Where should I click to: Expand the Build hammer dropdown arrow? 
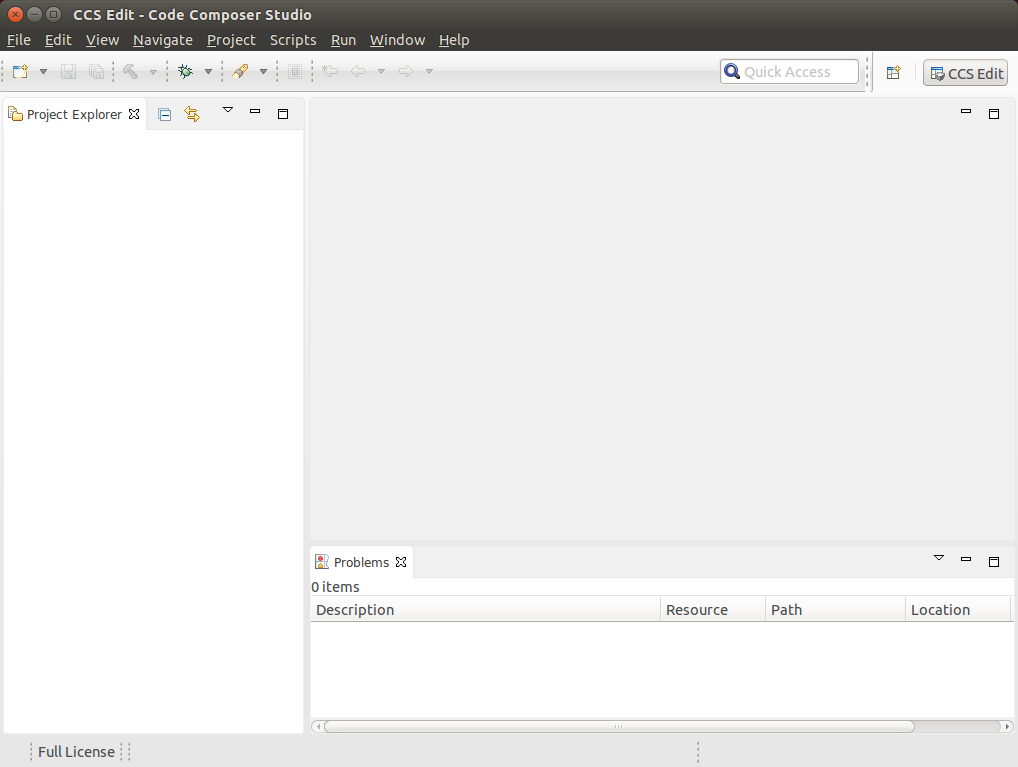point(153,72)
